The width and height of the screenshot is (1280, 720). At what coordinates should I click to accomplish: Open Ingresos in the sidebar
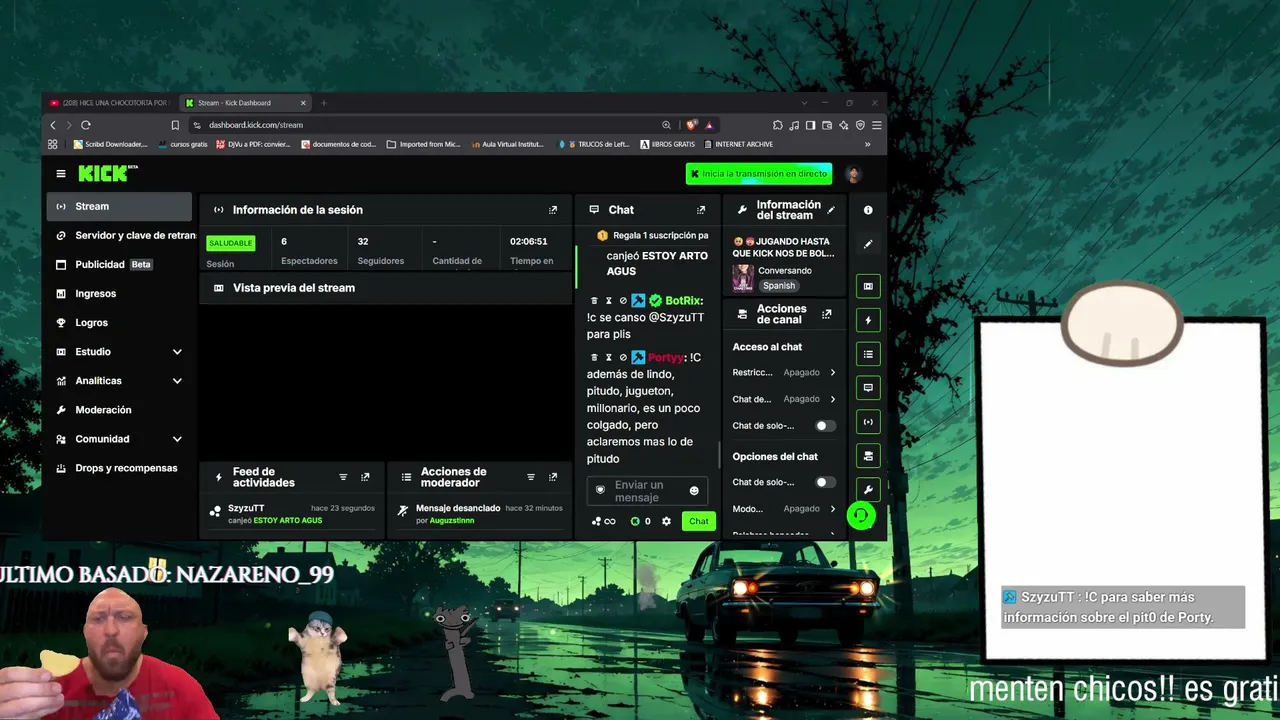pos(118,293)
